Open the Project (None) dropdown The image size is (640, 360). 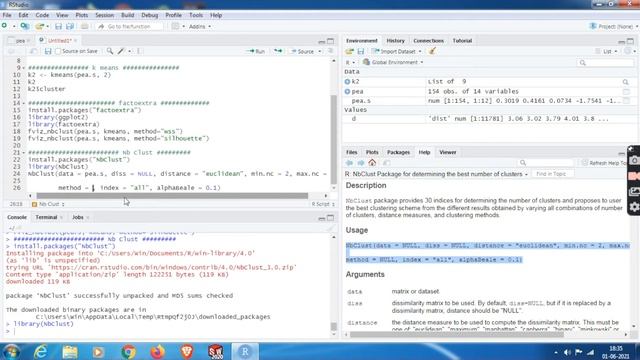point(614,27)
